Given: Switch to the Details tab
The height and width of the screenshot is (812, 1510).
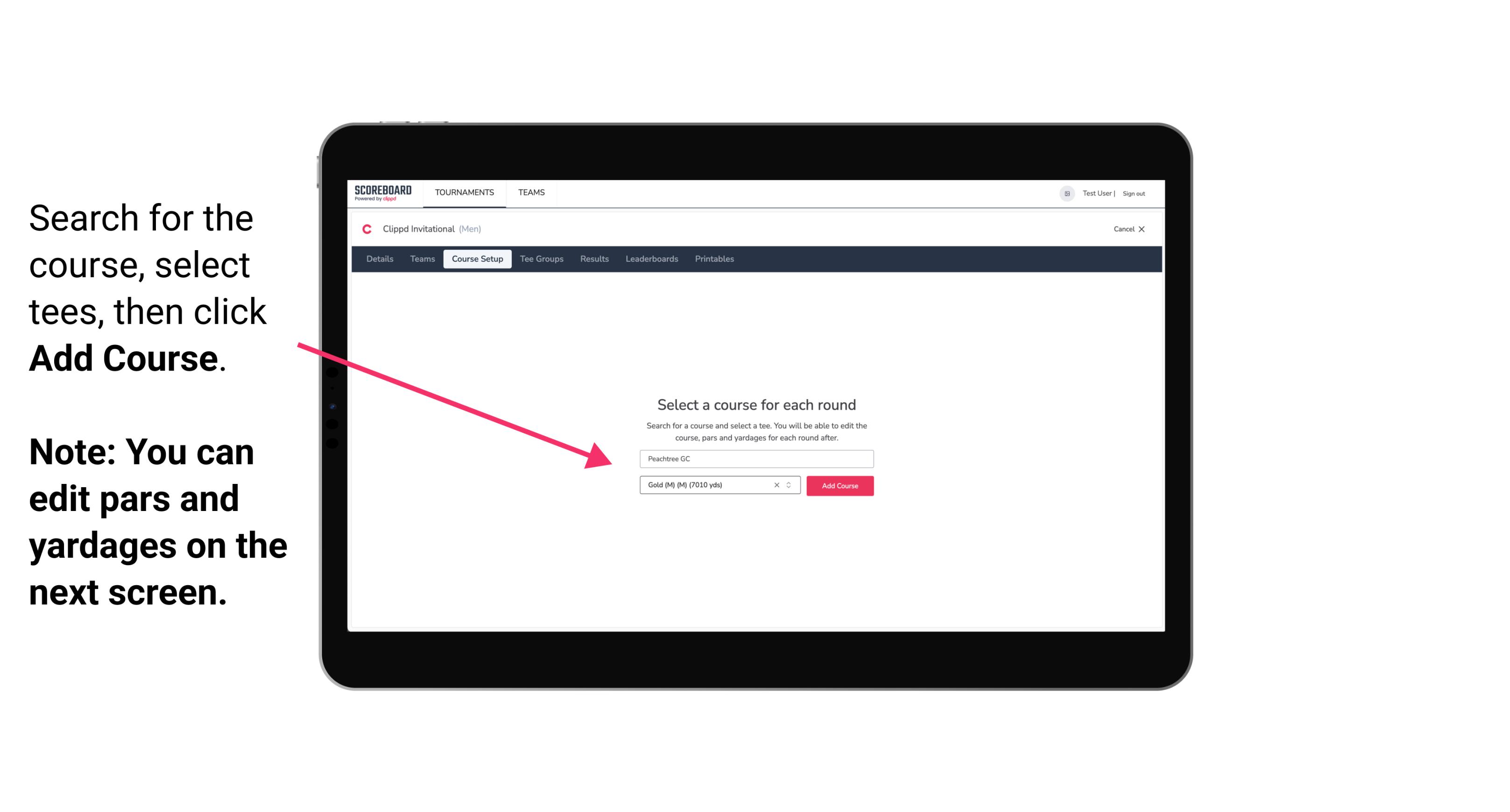Looking at the screenshot, I should (378, 259).
